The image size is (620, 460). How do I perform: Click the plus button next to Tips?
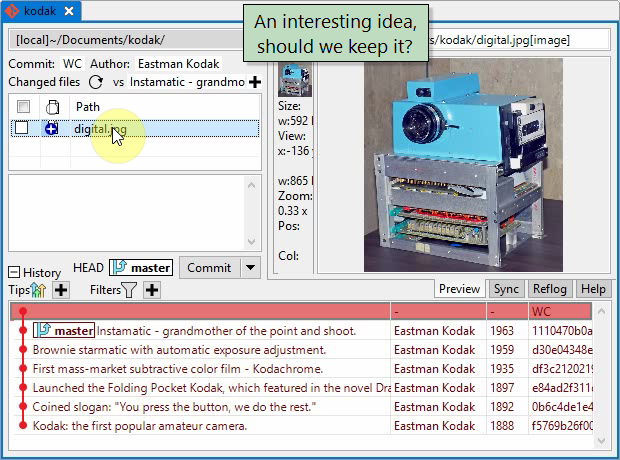(x=61, y=290)
